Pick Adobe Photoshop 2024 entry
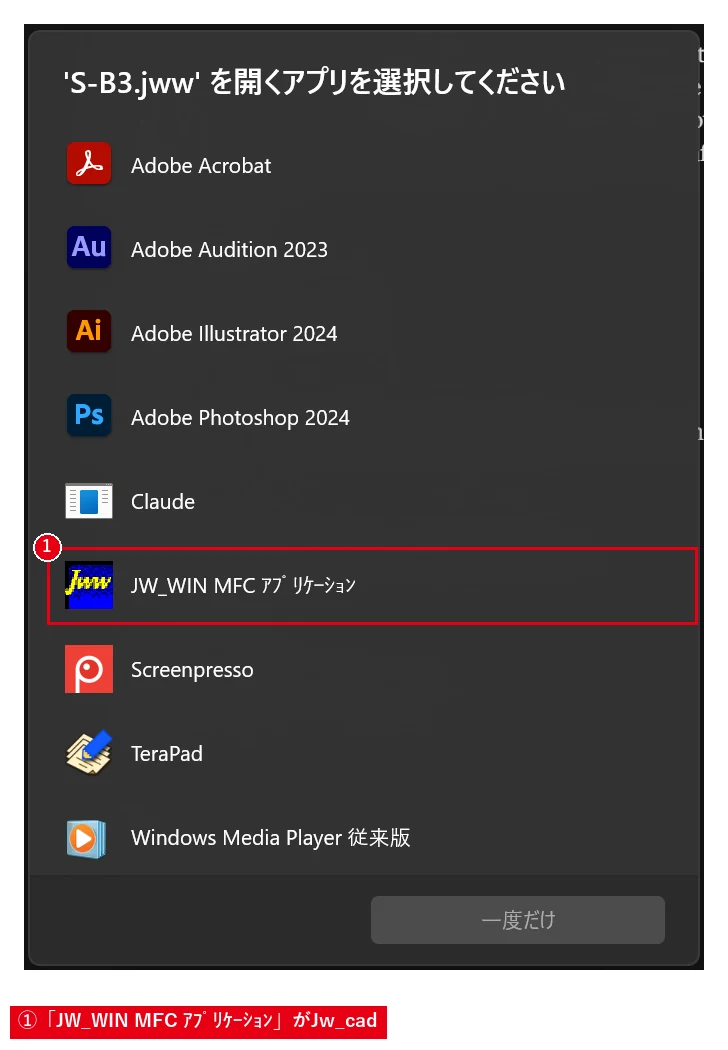 click(240, 417)
